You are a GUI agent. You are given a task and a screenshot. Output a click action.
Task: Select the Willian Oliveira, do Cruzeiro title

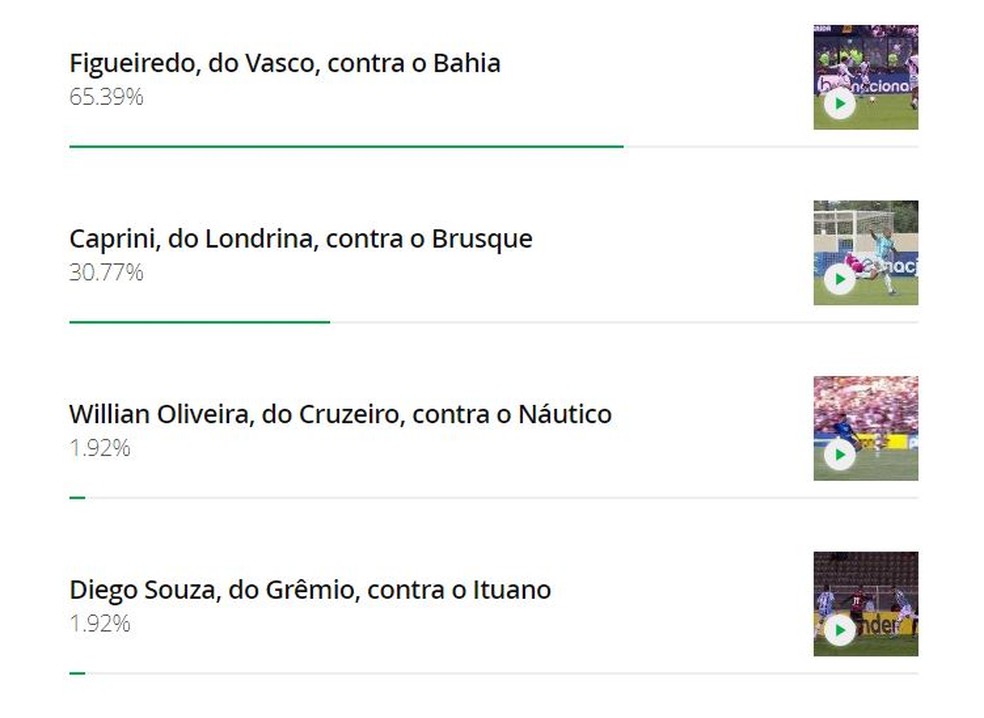(x=340, y=414)
